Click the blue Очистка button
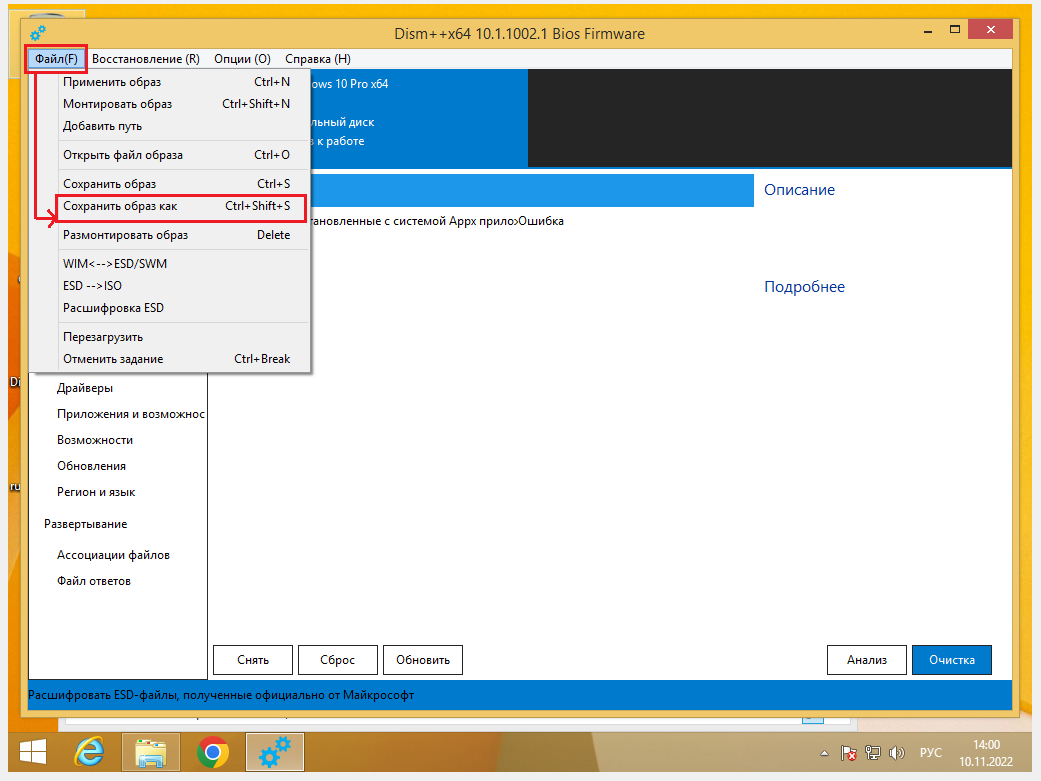Screen dimensions: 1041x781 coord(952,660)
